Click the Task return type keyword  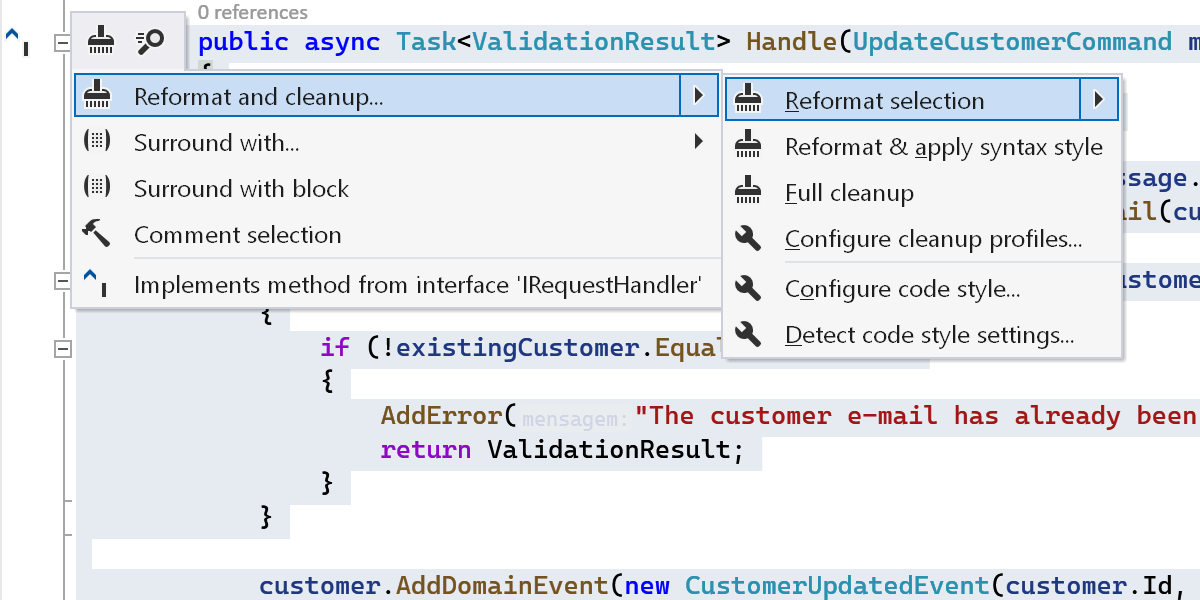point(426,42)
